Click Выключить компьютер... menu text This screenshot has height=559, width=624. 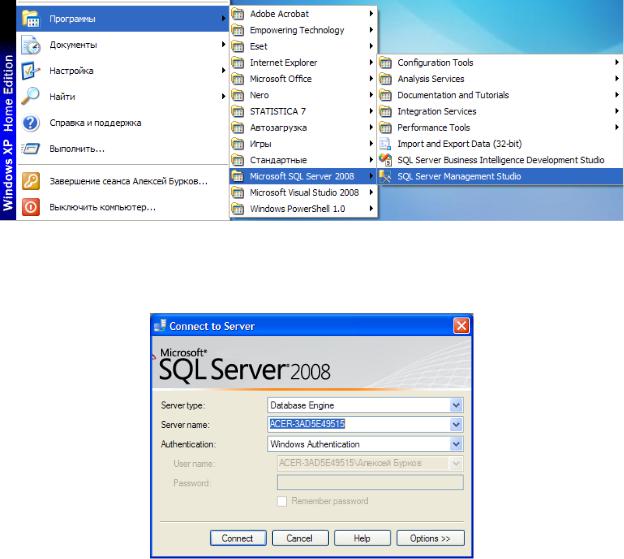[x=102, y=207]
